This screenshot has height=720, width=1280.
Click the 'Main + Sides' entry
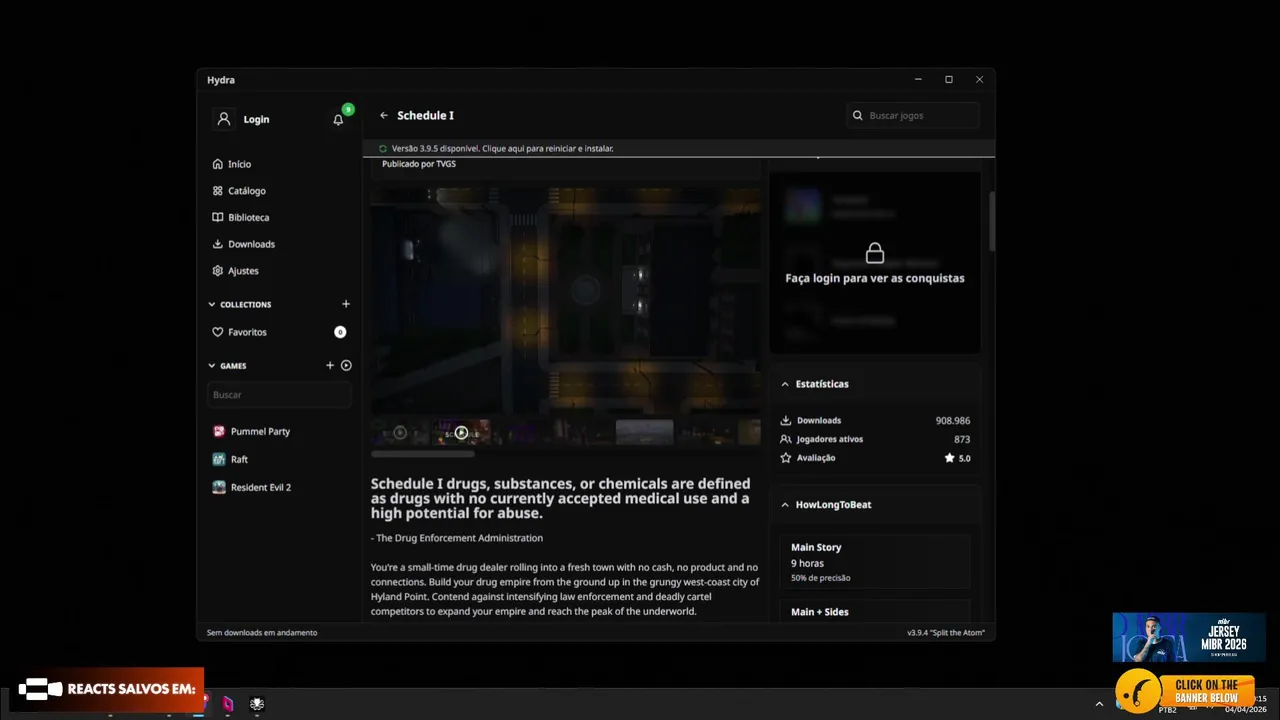point(820,612)
